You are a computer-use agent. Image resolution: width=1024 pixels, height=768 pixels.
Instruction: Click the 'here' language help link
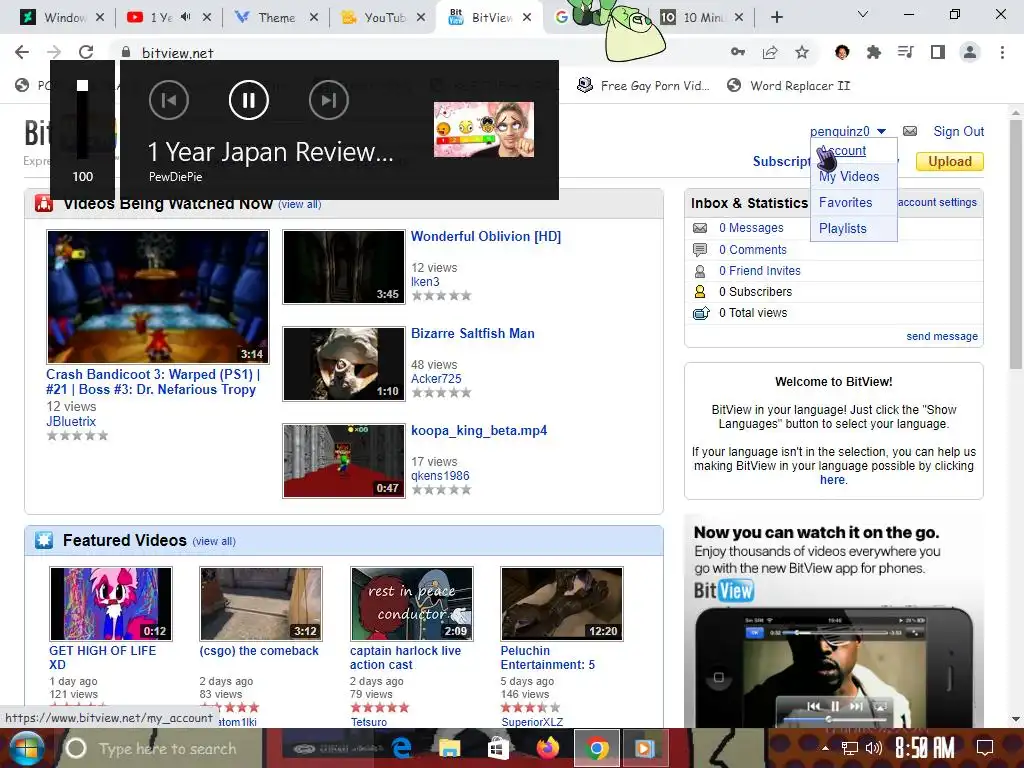click(832, 479)
